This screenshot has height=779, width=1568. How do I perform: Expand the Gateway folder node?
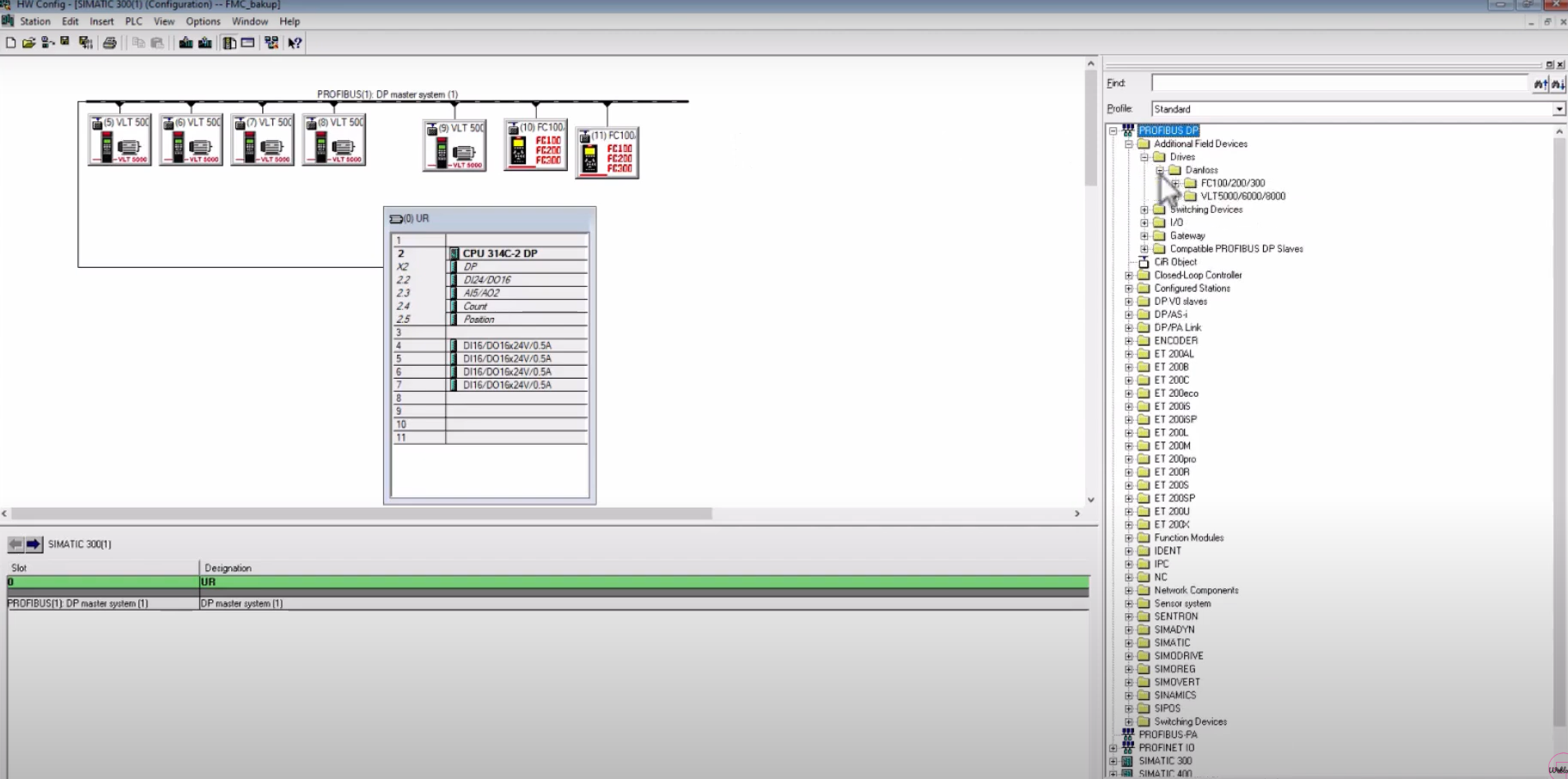(1144, 236)
